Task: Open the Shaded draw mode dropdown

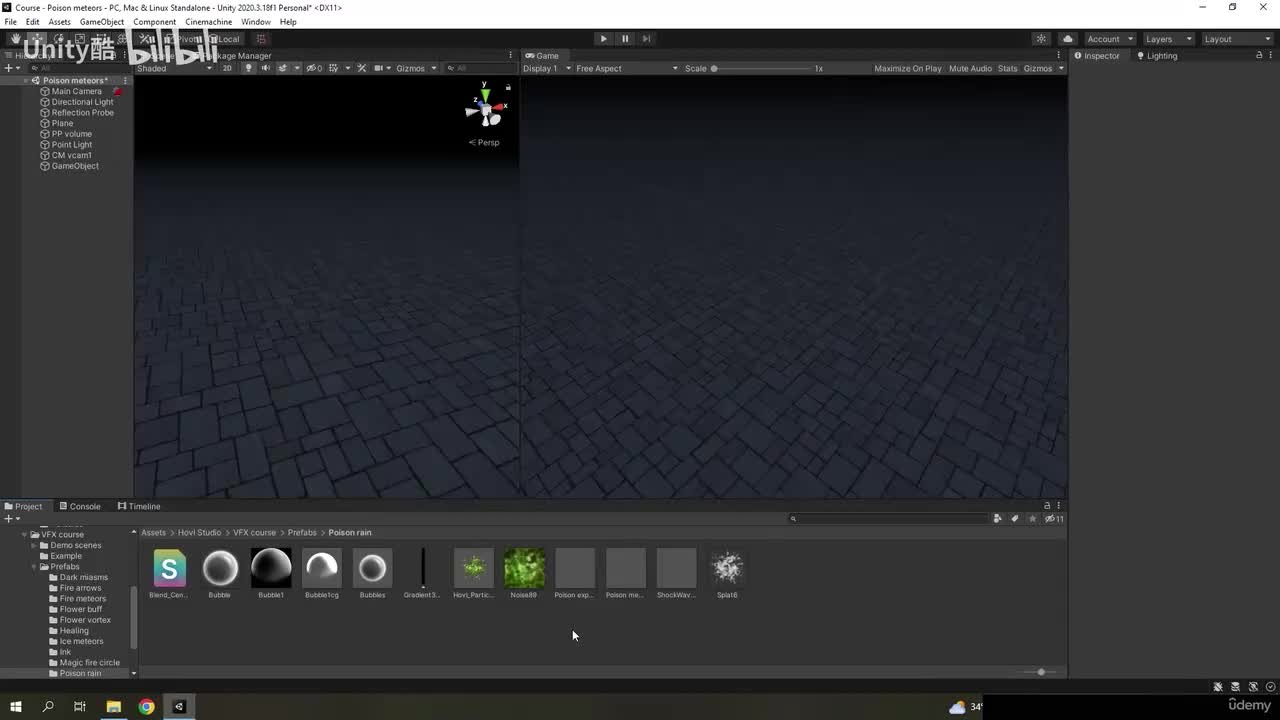Action: click(174, 68)
